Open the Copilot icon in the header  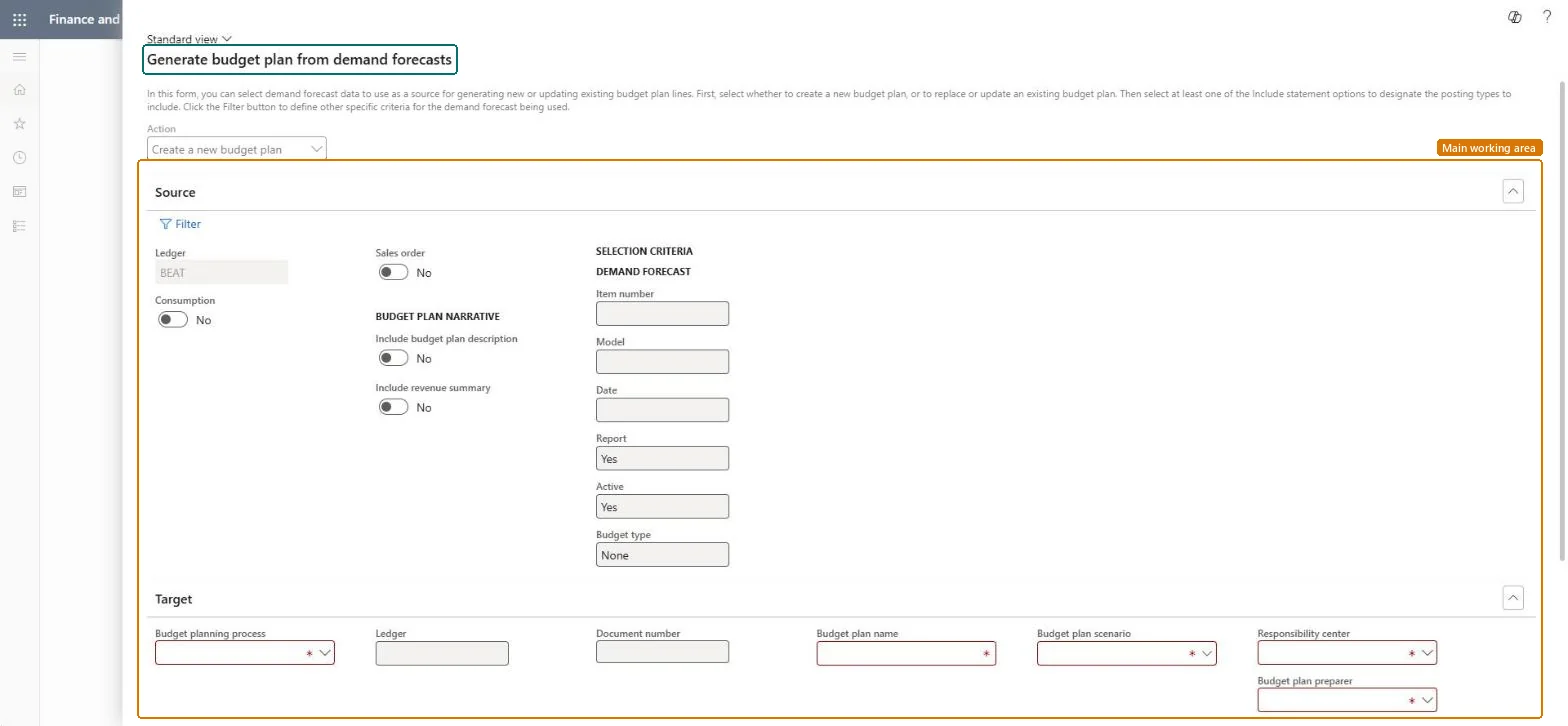point(1515,17)
